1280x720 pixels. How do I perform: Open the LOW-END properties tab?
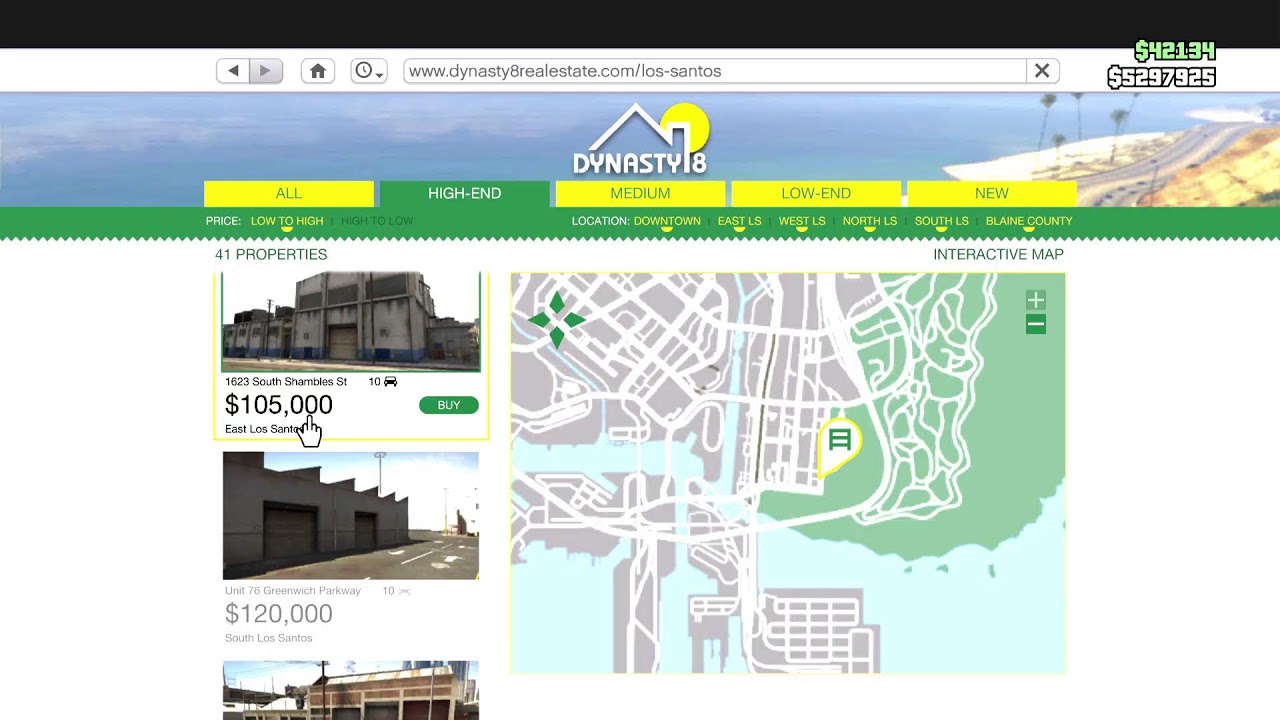(816, 193)
